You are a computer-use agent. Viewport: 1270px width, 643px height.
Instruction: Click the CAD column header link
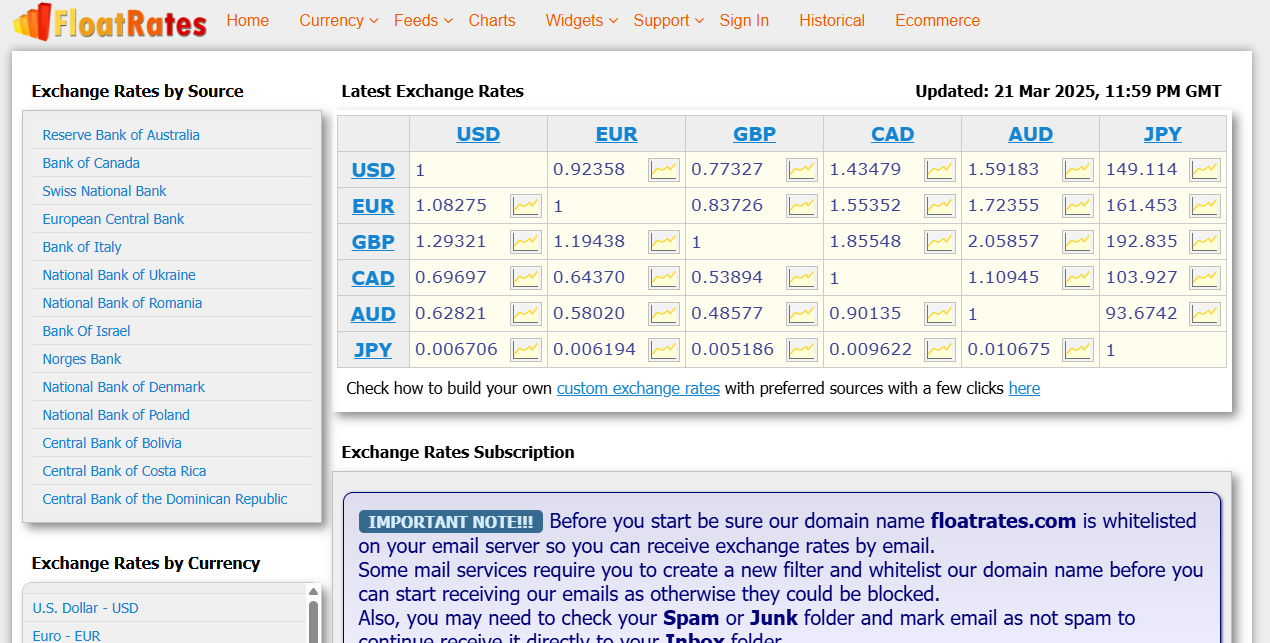pyautogui.click(x=892, y=134)
